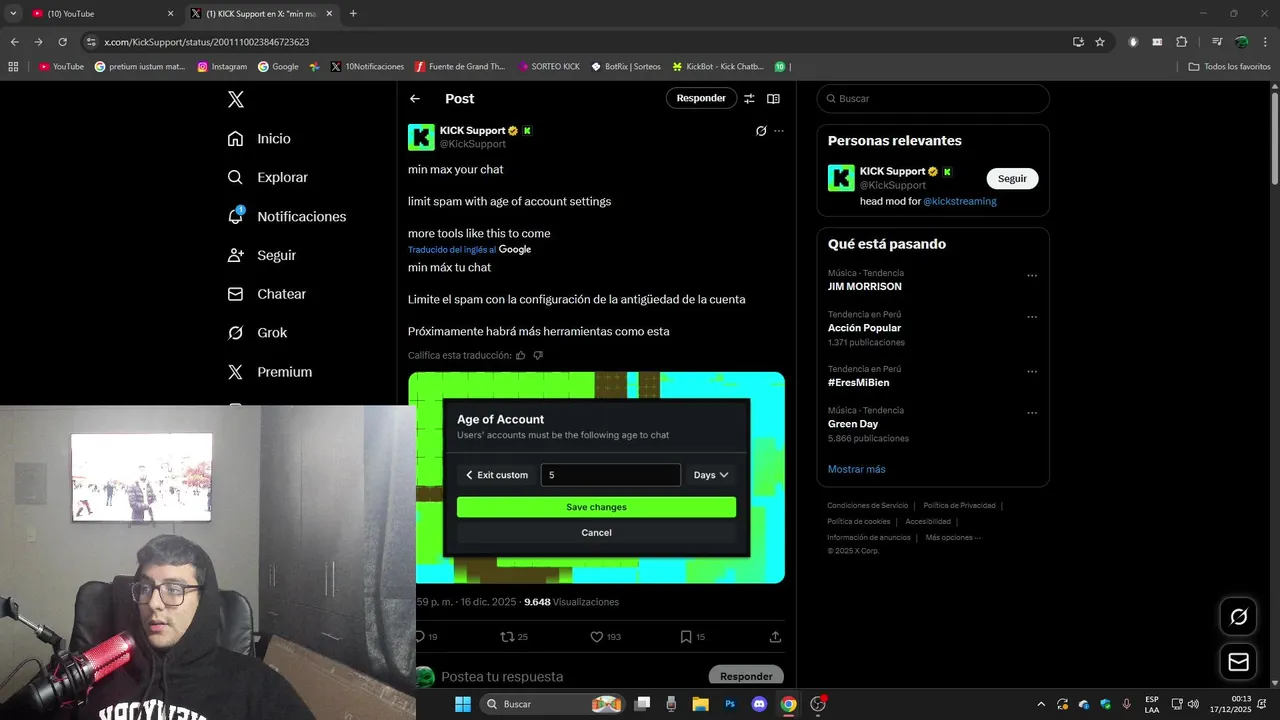Open Seguir in the X sidebar

point(261,256)
